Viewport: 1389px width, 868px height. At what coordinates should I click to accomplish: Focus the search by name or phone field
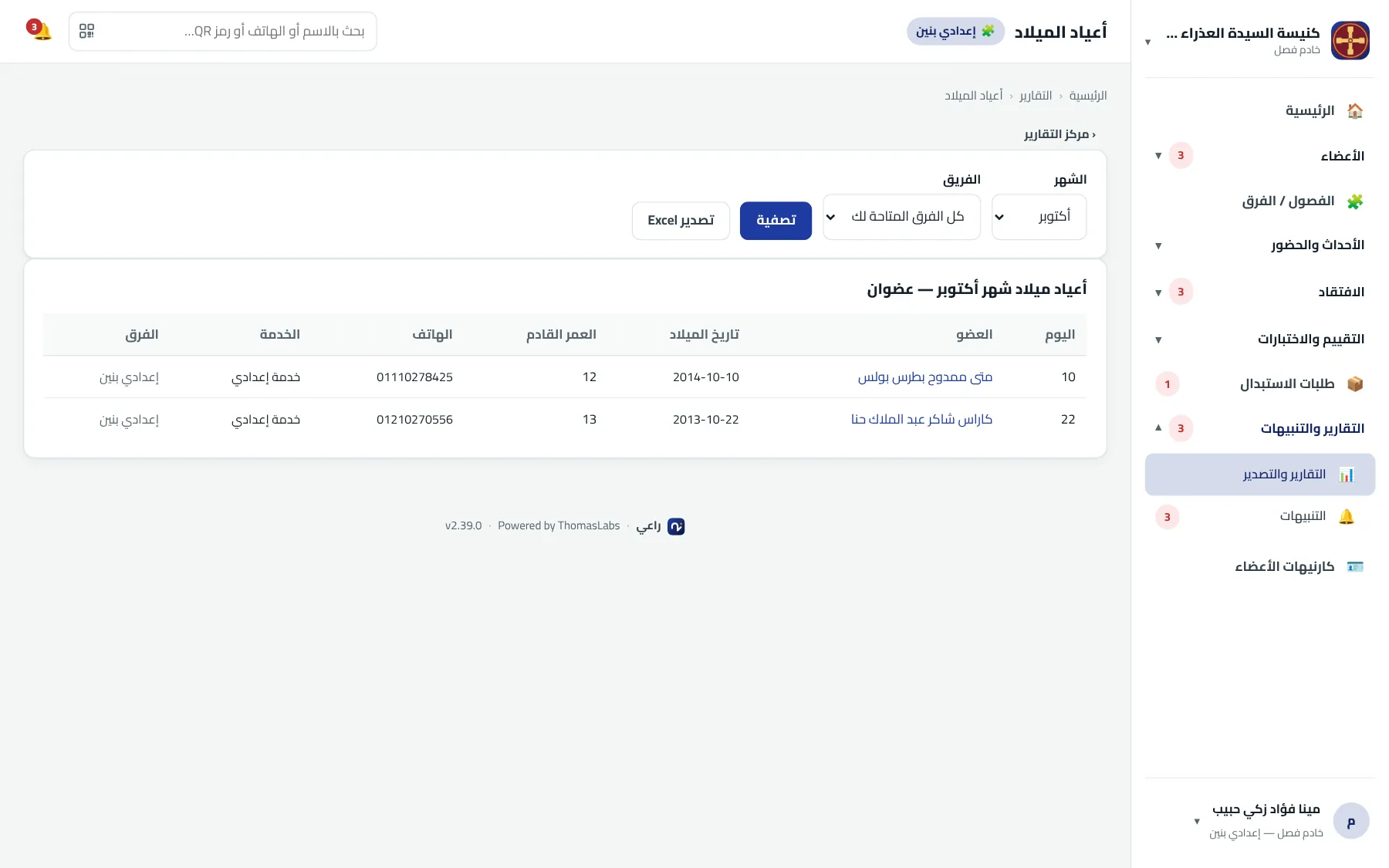tap(223, 32)
